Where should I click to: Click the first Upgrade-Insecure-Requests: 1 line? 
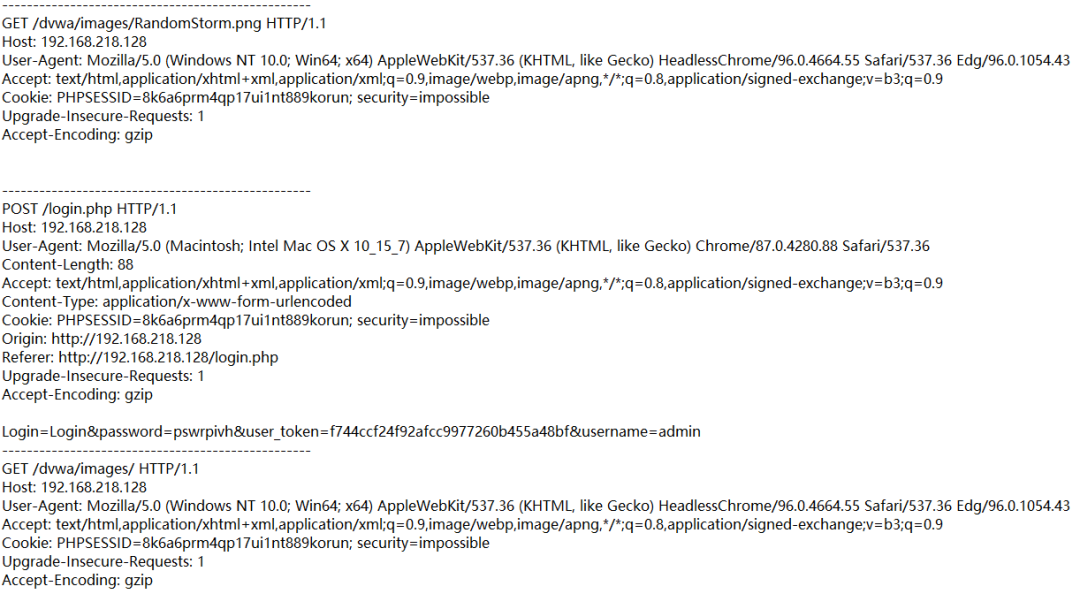click(103, 116)
